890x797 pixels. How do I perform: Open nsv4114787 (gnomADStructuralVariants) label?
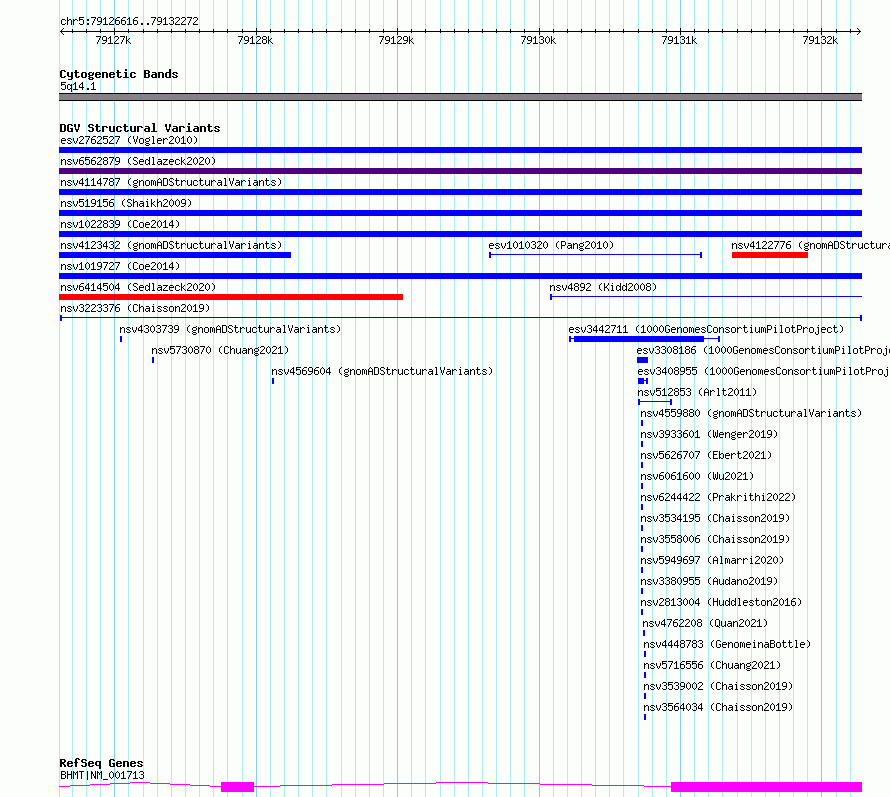click(x=171, y=182)
